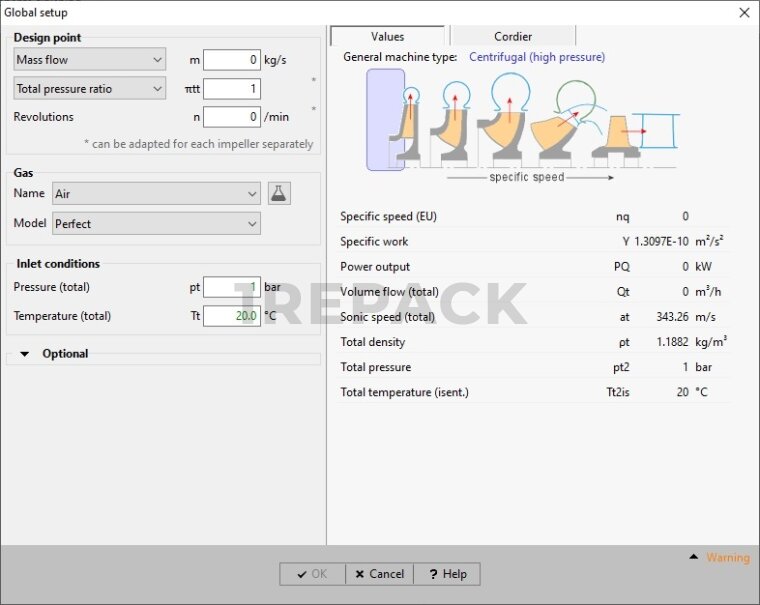Open the gas Name dropdown showing Air
760x605 pixels.
pos(156,194)
